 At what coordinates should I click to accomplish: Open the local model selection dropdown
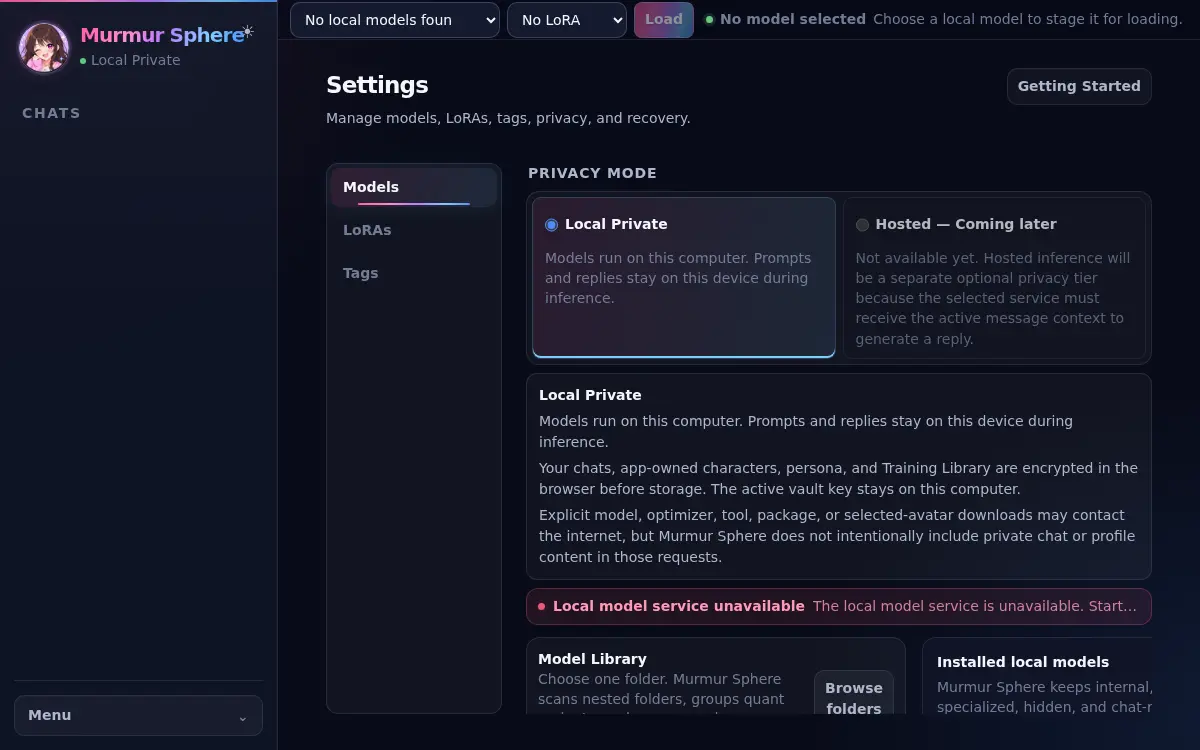pyautogui.click(x=395, y=20)
